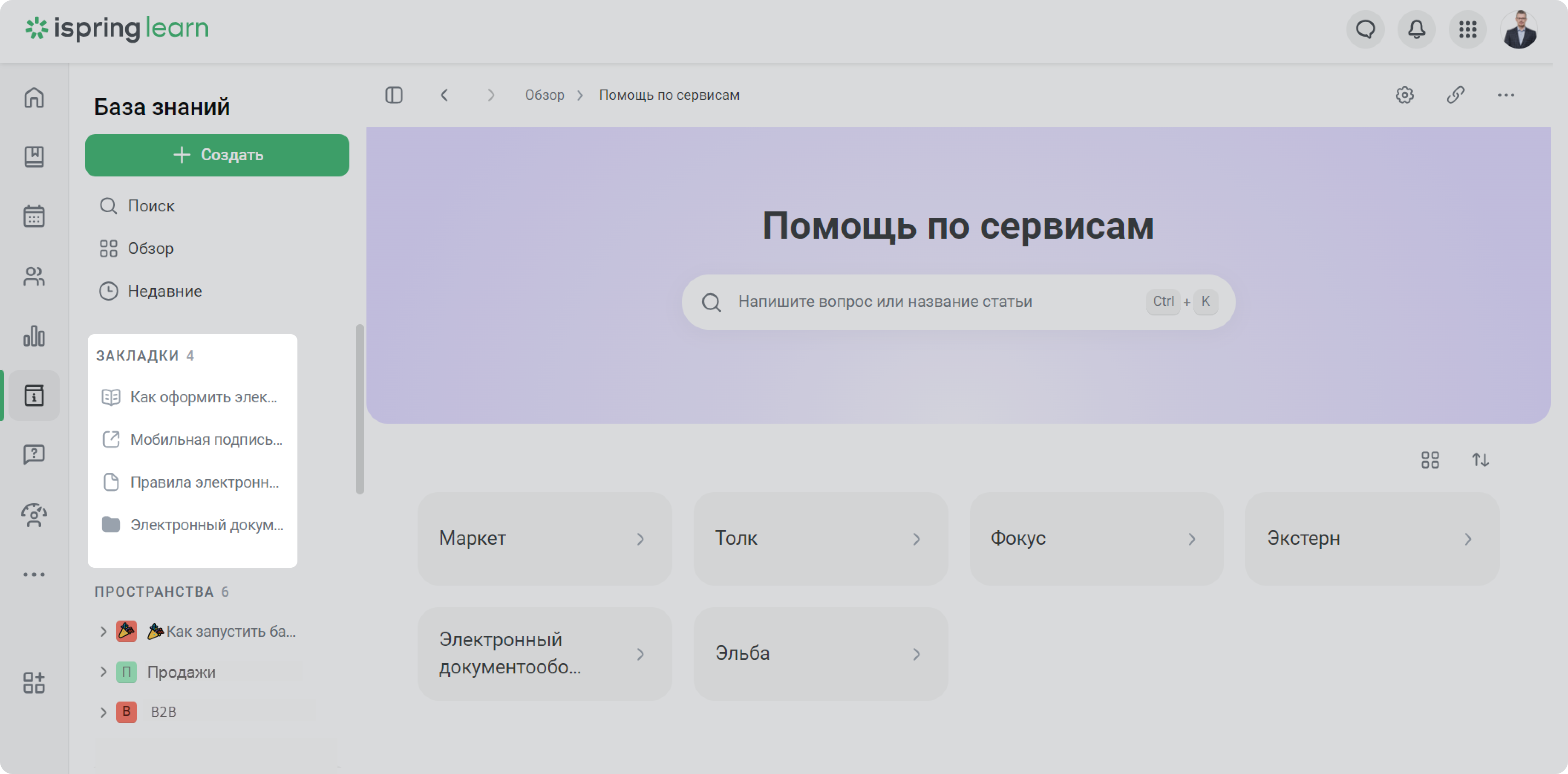Open the Как запустить ба... space
The image size is (1568, 774).
pos(222,632)
